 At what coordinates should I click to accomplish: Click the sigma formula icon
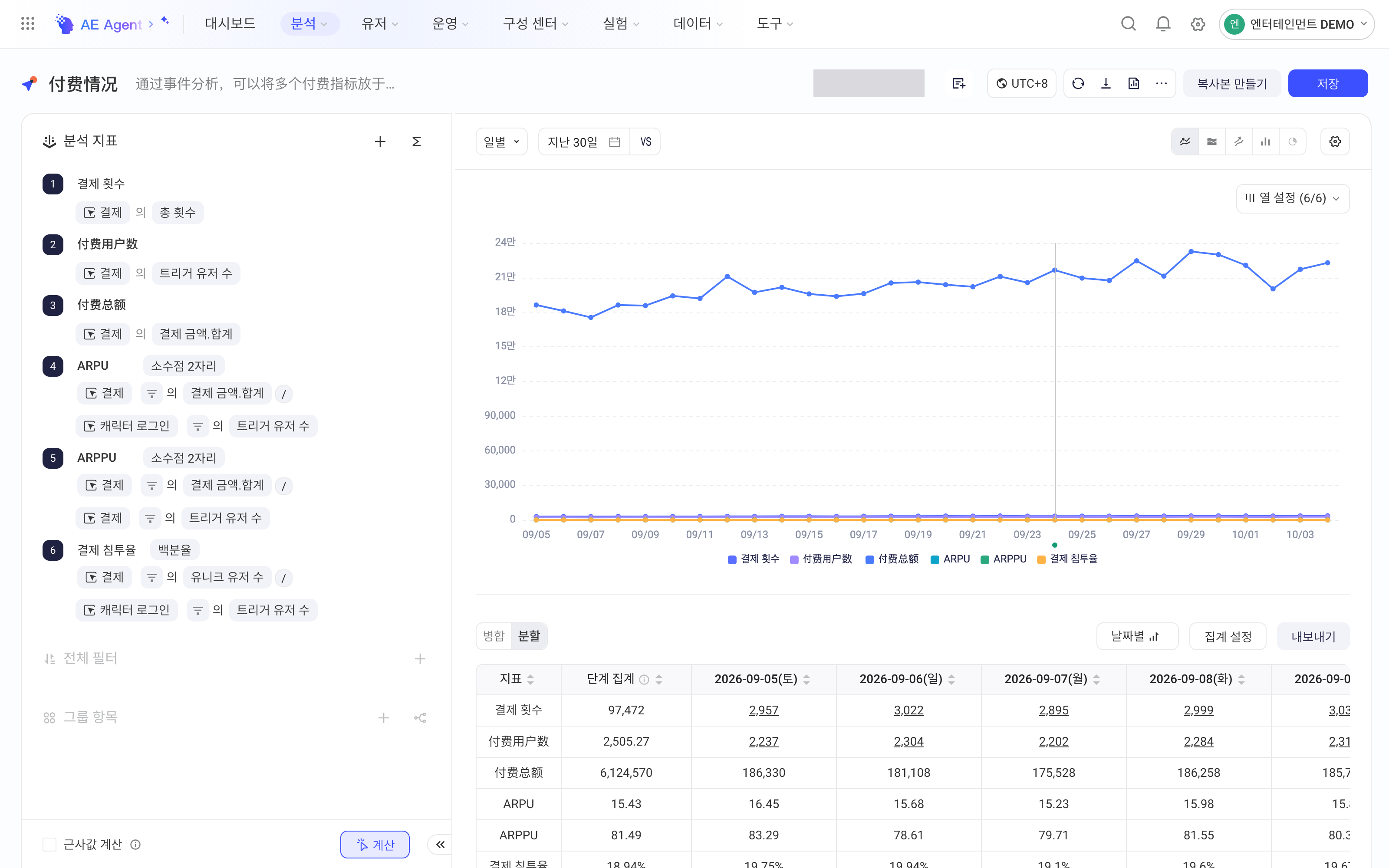417,141
